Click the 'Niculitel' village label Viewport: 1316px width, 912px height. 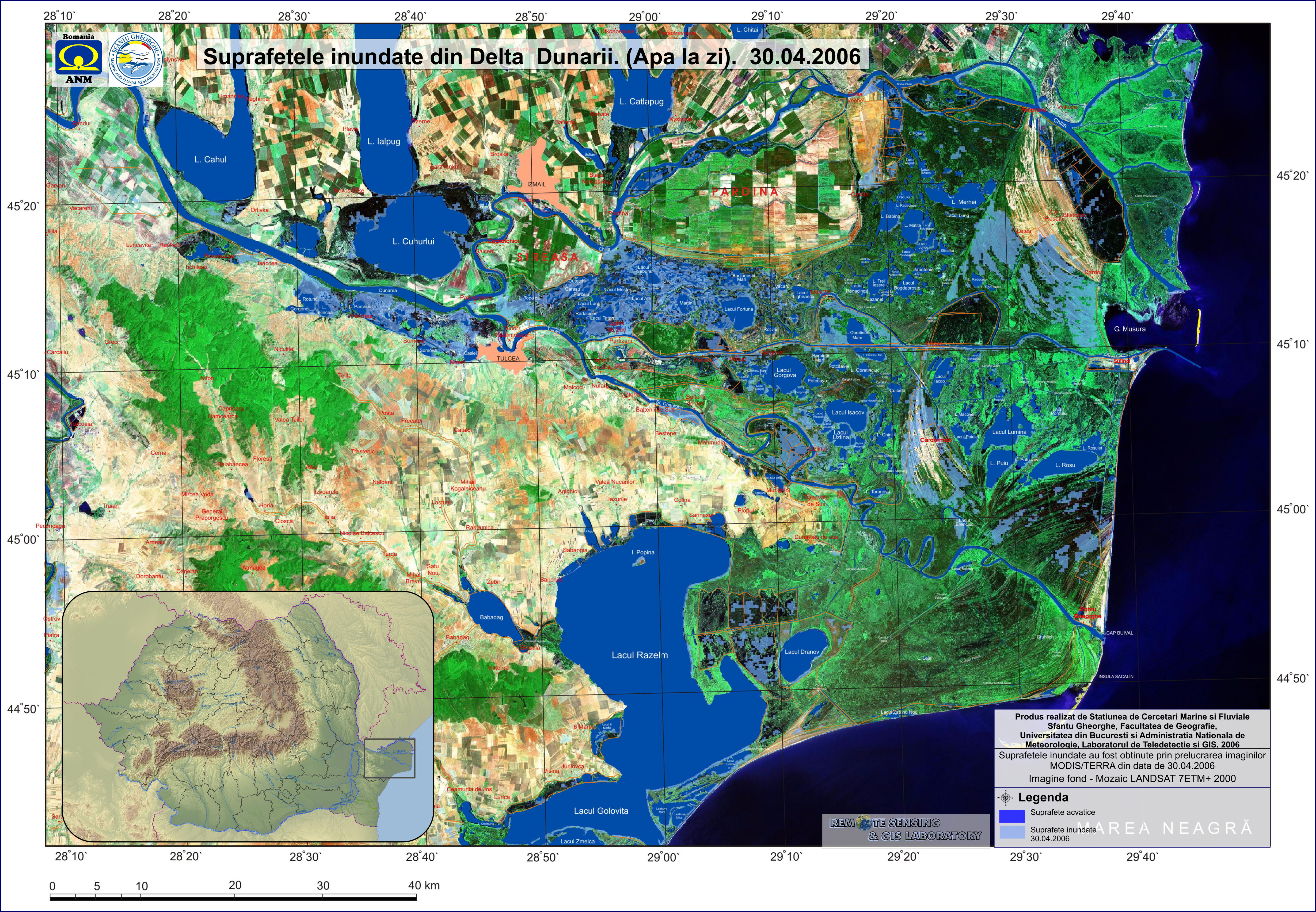[x=284, y=349]
